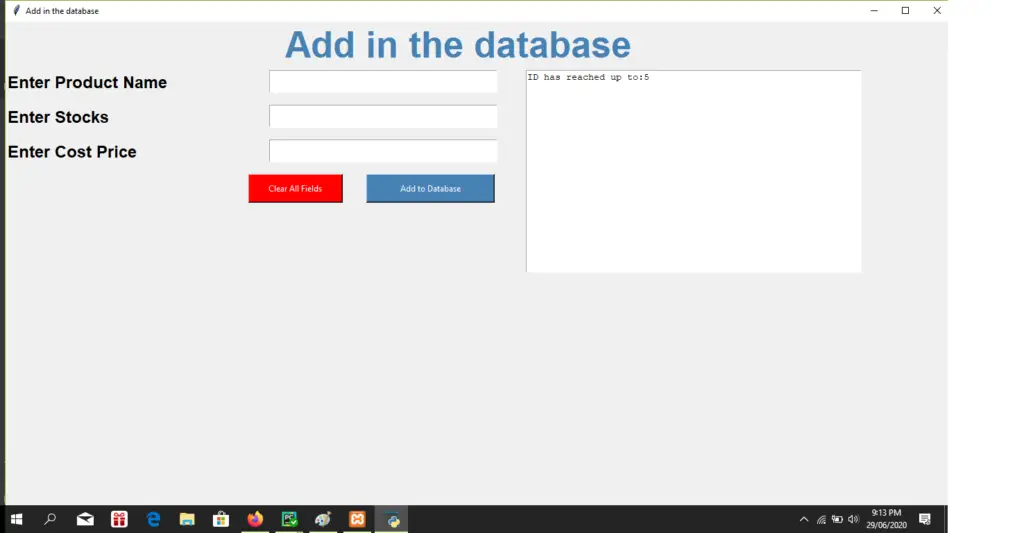The width and height of the screenshot is (1024, 533).
Task: Click the 'ID has reached up to:5' text
Action: [x=588, y=77]
